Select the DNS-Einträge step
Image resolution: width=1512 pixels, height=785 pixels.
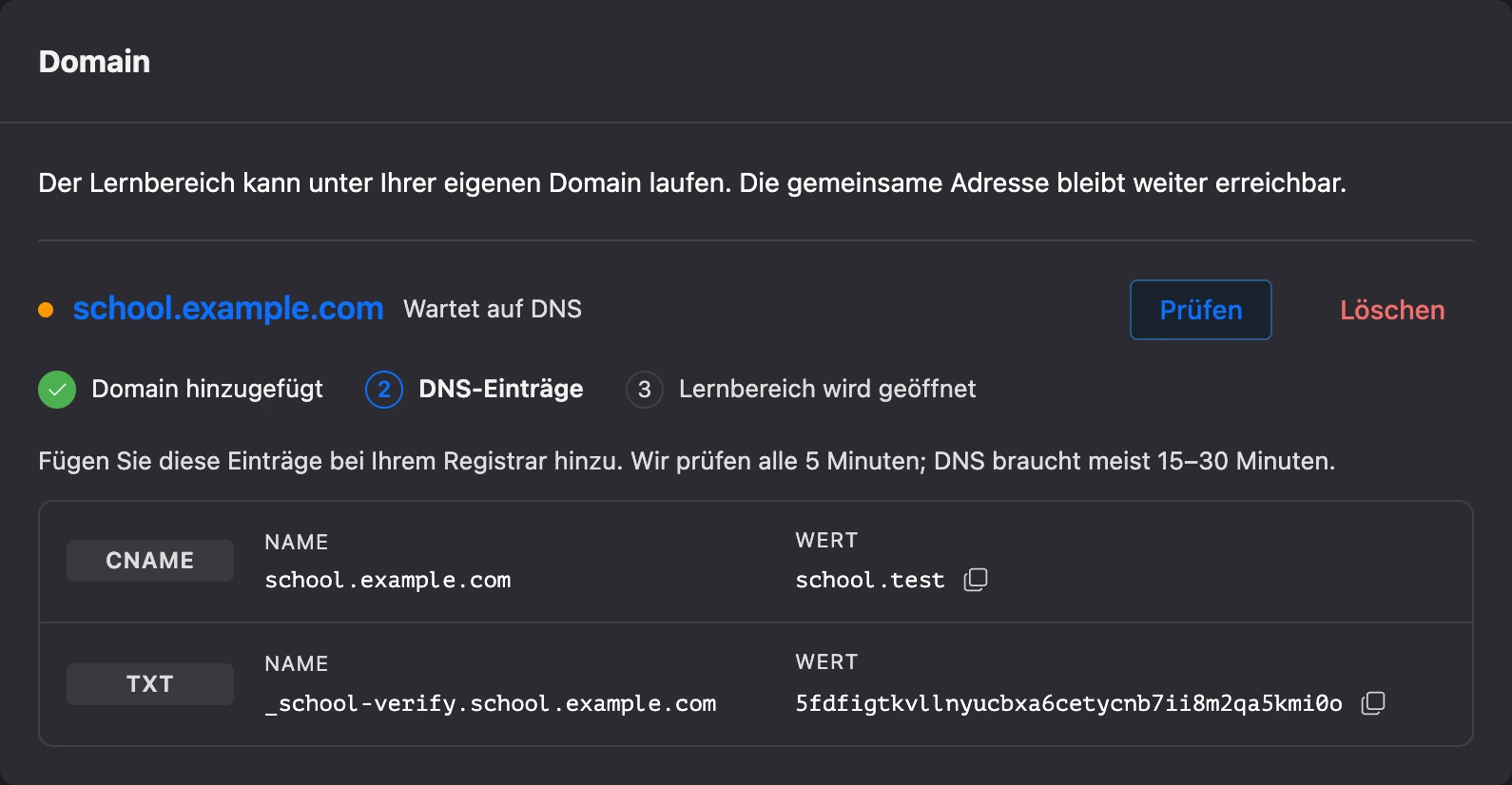click(501, 389)
